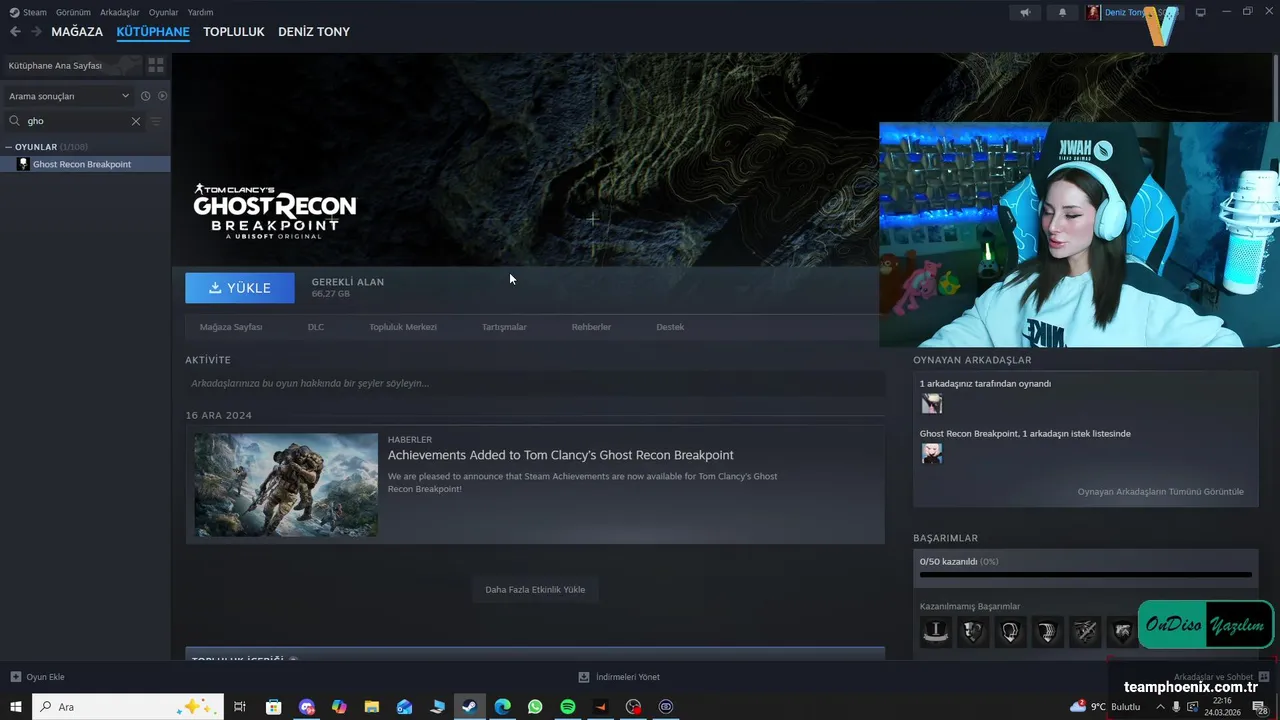Screen dimensions: 1280x720
Task: Go to the TOPLULUK section
Action: click(x=234, y=32)
